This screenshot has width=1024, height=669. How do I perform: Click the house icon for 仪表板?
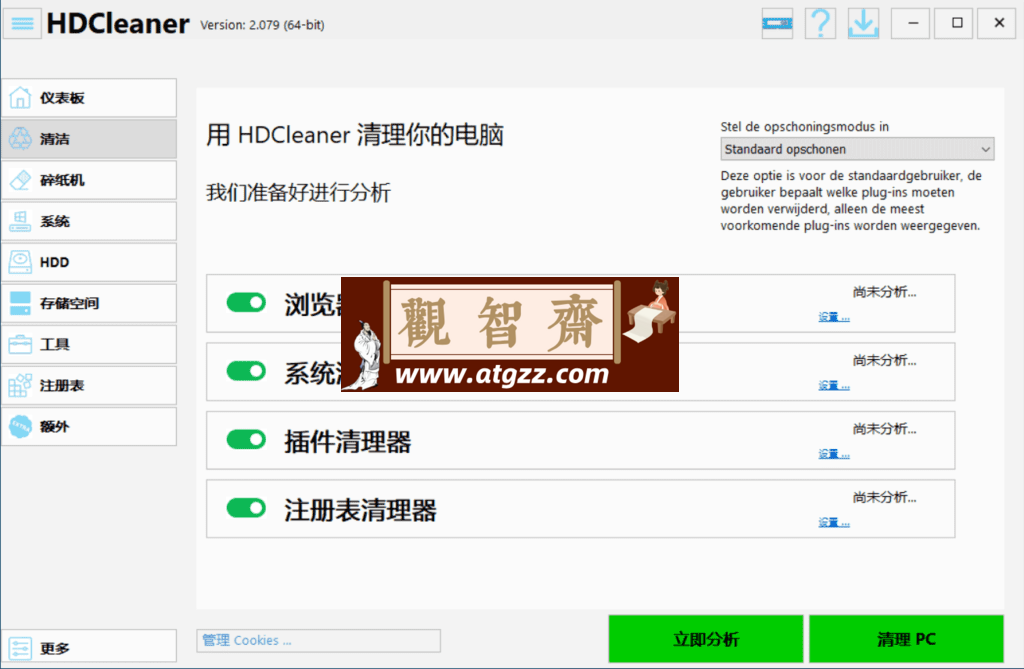tap(20, 98)
